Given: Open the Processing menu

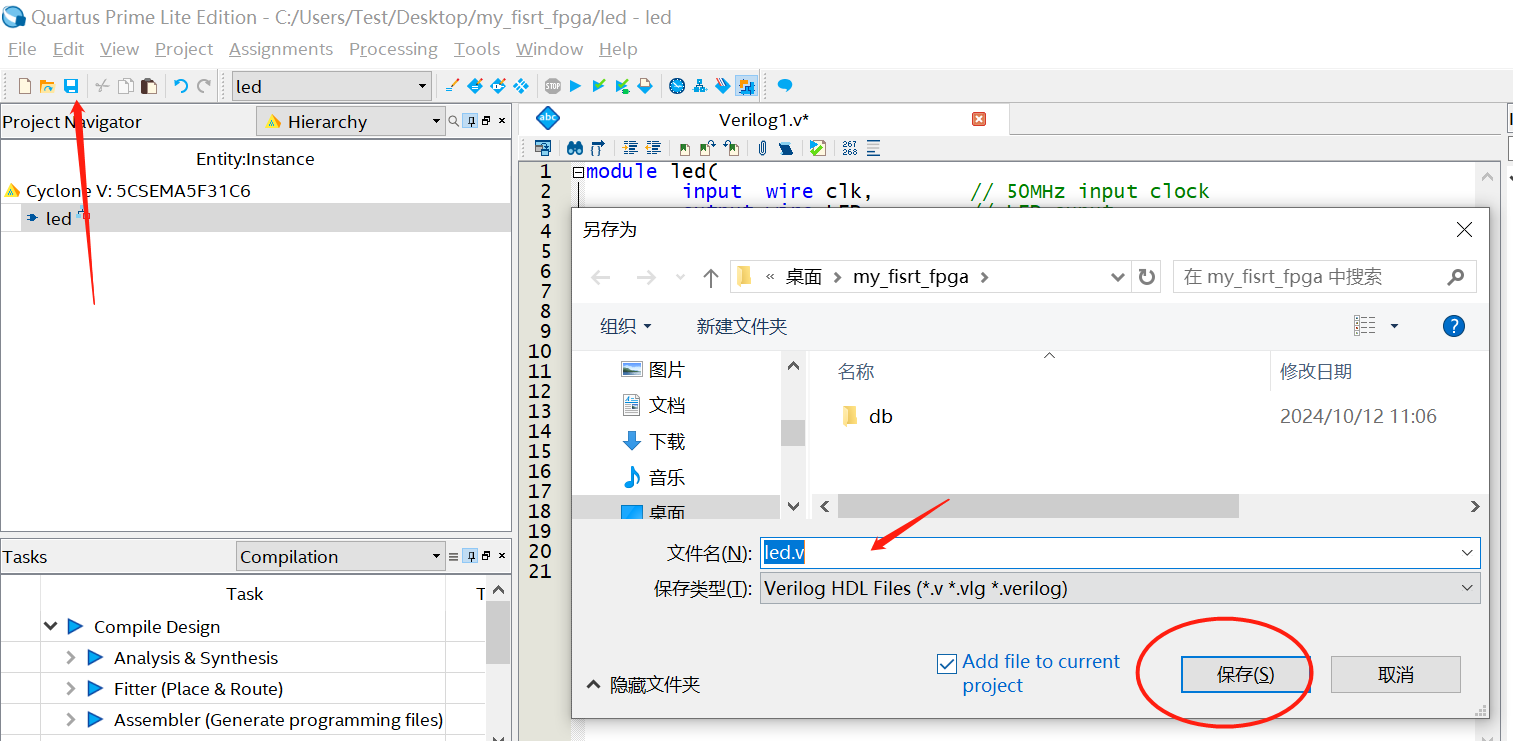Looking at the screenshot, I should 393,49.
